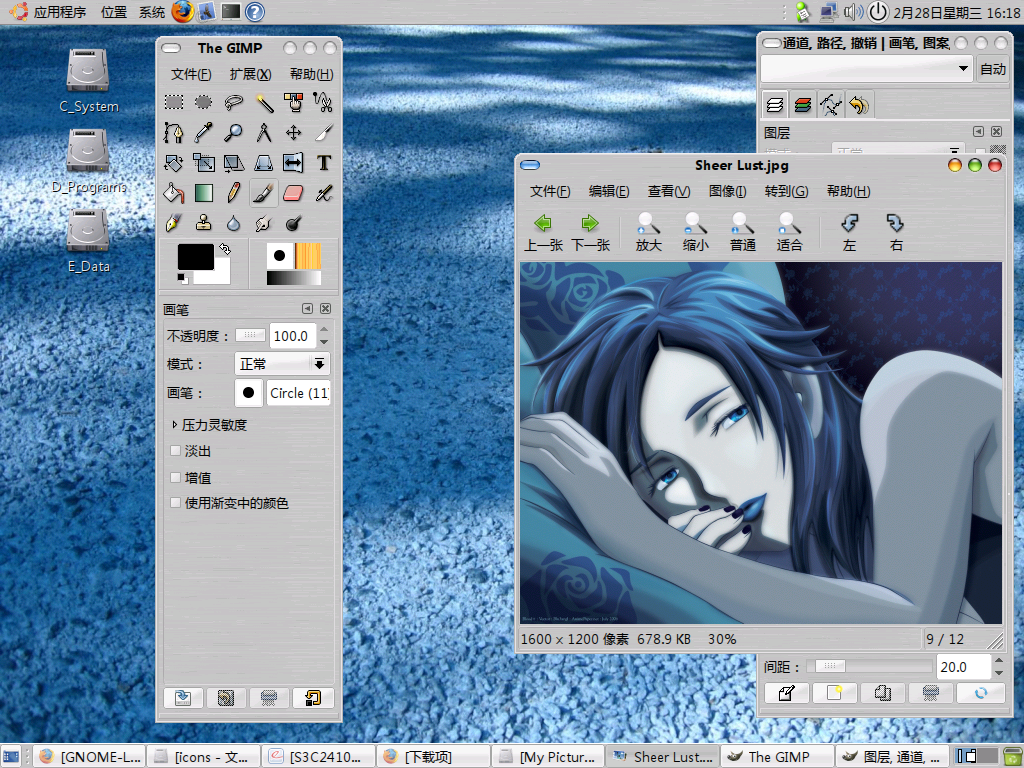Image resolution: width=1024 pixels, height=768 pixels.
Task: Choose the Free Select lasso tool
Action: (234, 103)
